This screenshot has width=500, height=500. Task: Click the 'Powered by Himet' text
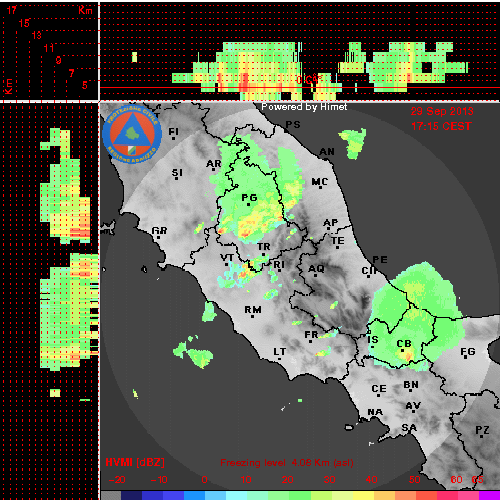[x=304, y=107]
